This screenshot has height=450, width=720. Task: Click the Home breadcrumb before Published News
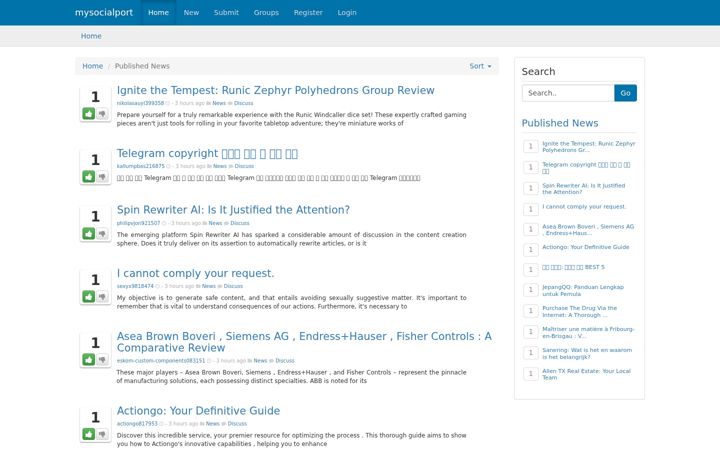pyautogui.click(x=93, y=66)
